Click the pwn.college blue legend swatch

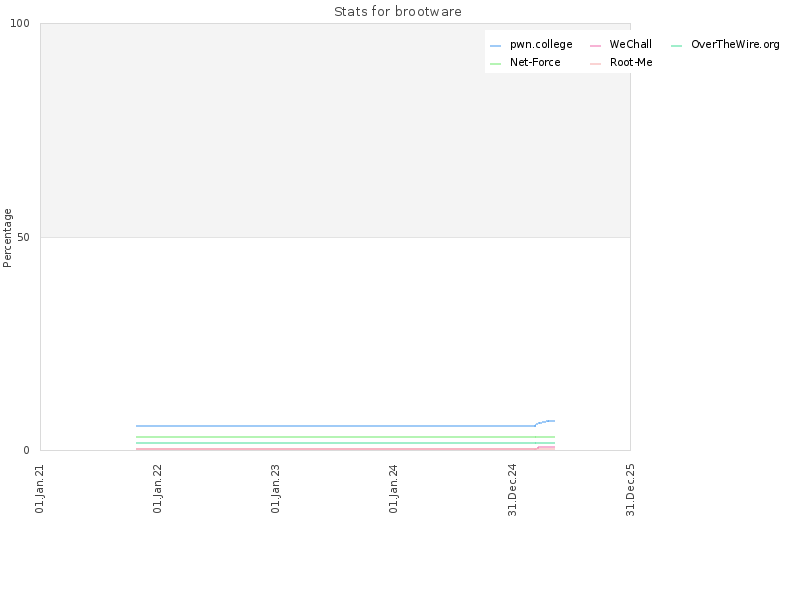coord(495,46)
